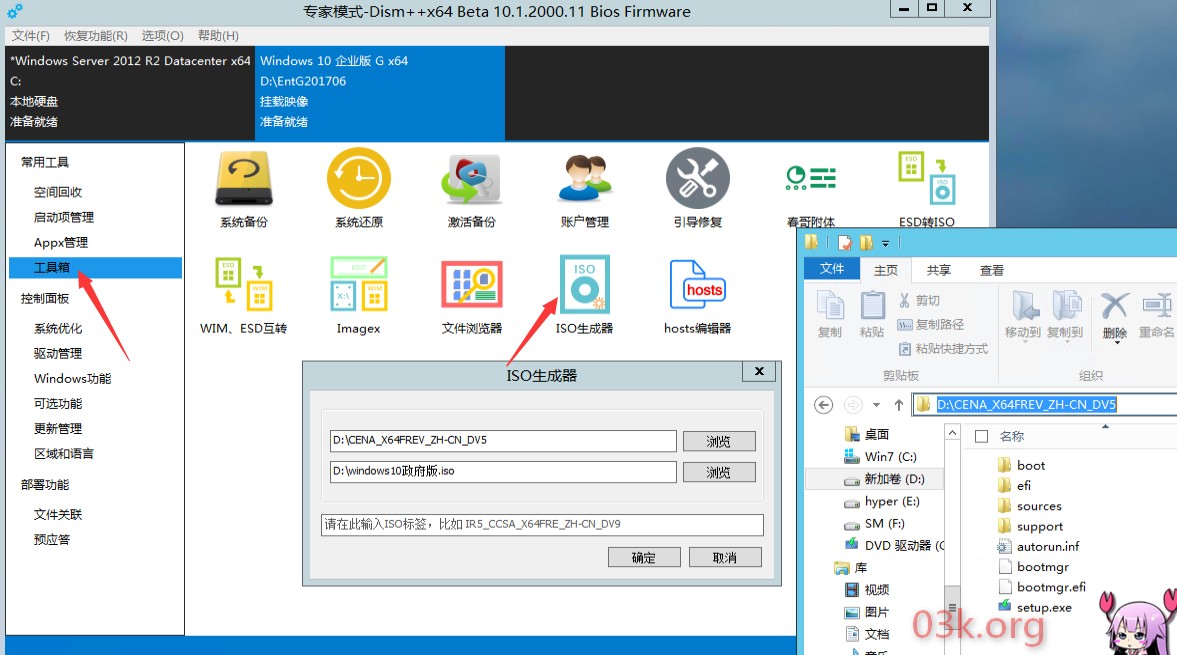Select 系统优化 in the sidebar
Screen dimensions: 1177x655
pos(58,328)
